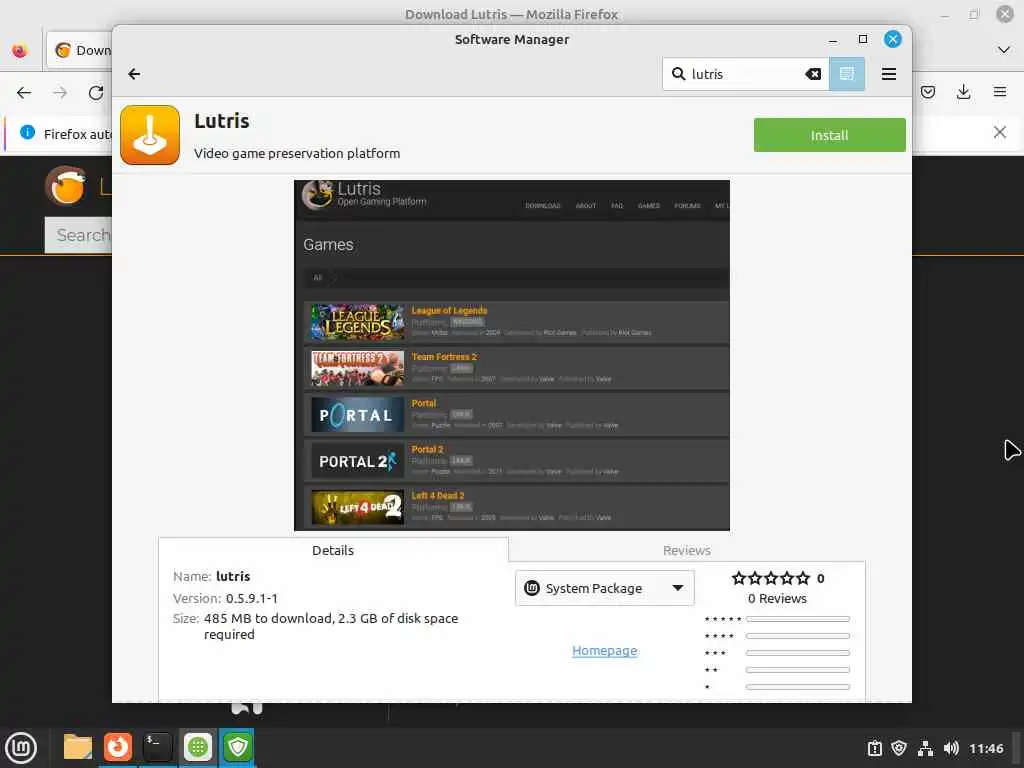Open the Lutris screenshot preview
1024x768 pixels.
tap(512, 355)
